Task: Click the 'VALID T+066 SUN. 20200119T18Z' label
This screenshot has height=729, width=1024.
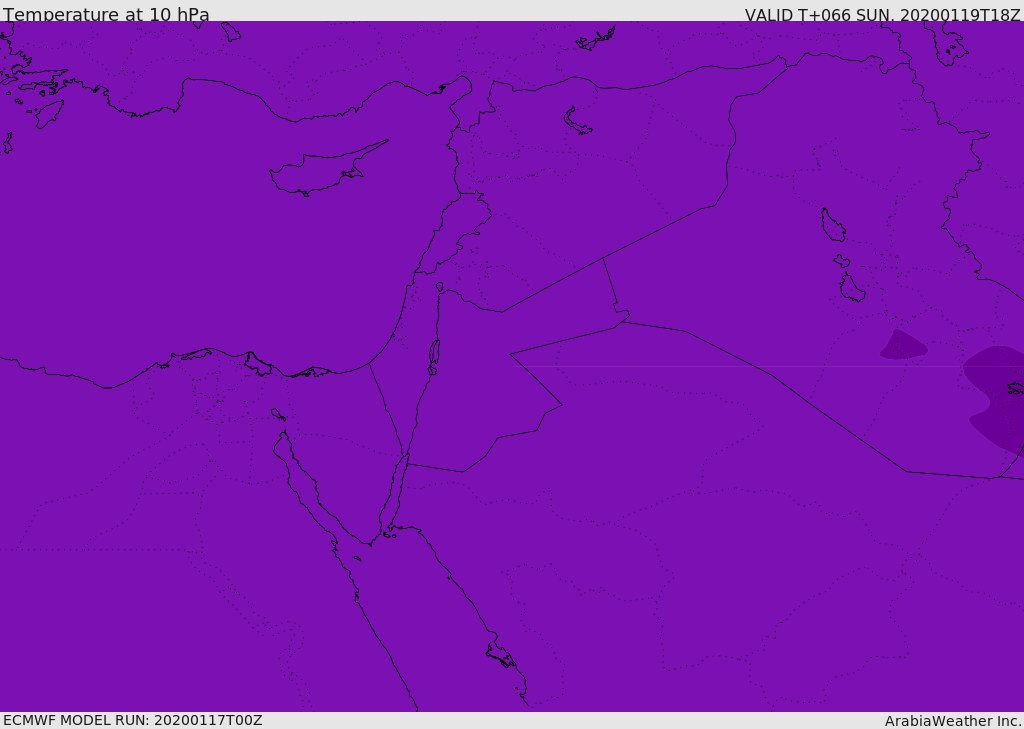Action: coord(882,15)
